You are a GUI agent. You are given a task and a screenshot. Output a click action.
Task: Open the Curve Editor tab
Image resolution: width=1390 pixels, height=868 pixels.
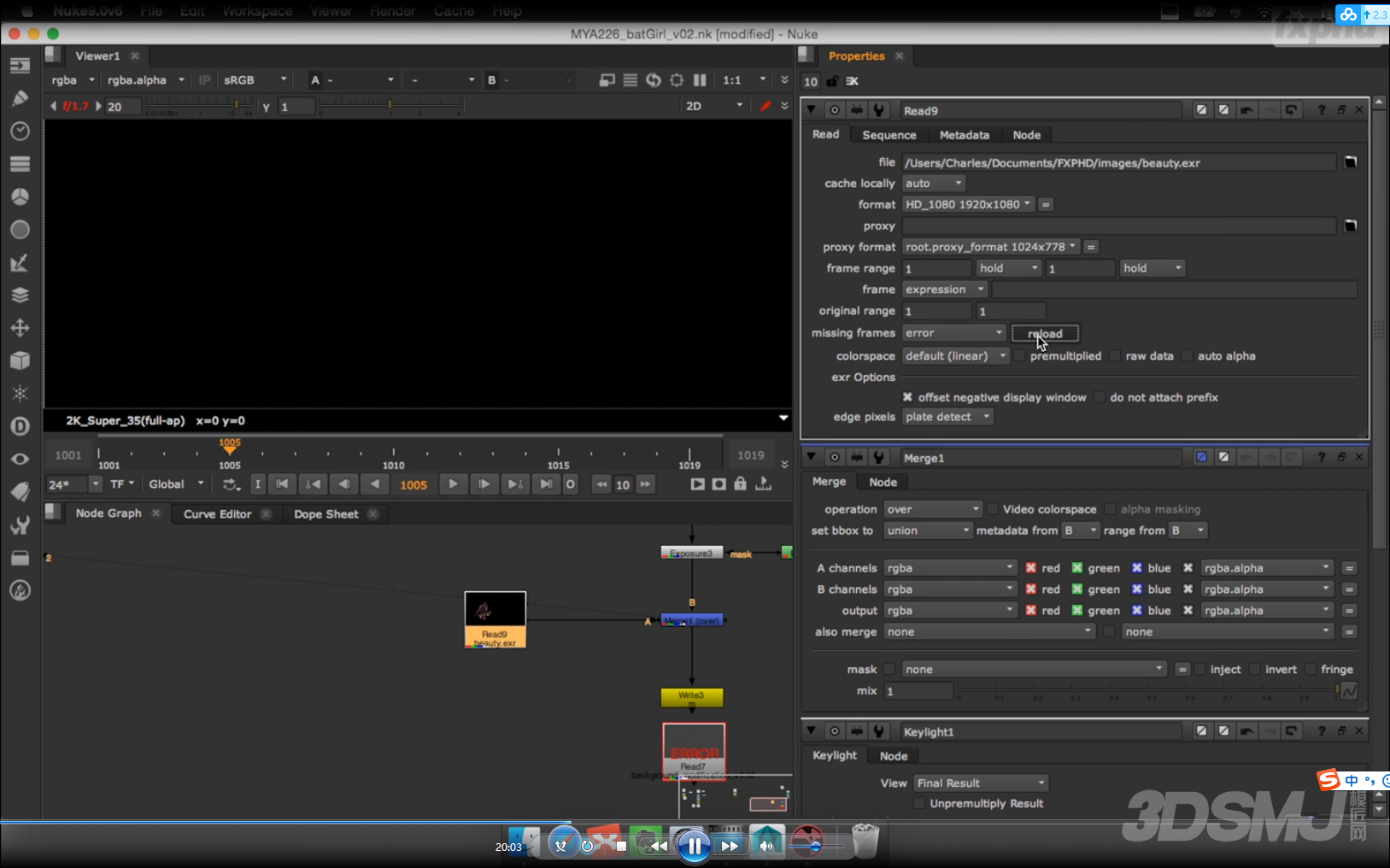pyautogui.click(x=217, y=513)
